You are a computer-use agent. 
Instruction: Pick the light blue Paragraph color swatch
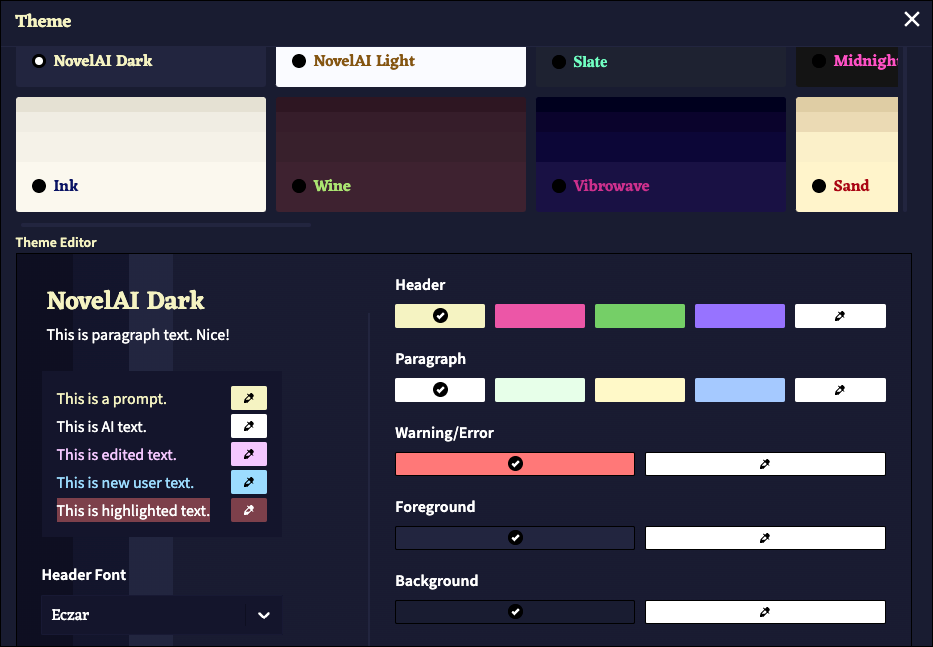coord(740,390)
